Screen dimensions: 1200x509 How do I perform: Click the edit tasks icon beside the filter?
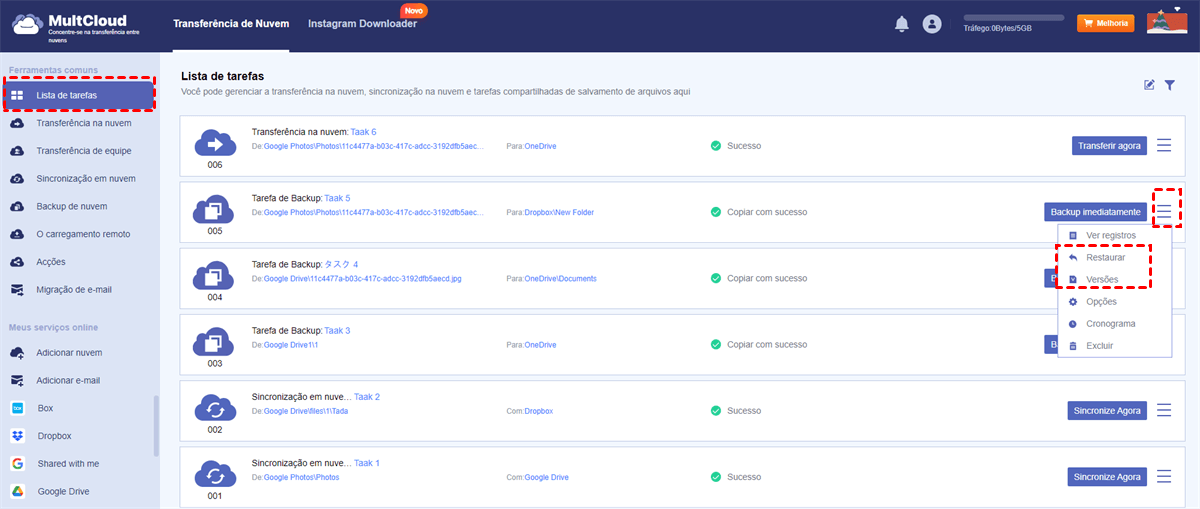[x=1149, y=85]
